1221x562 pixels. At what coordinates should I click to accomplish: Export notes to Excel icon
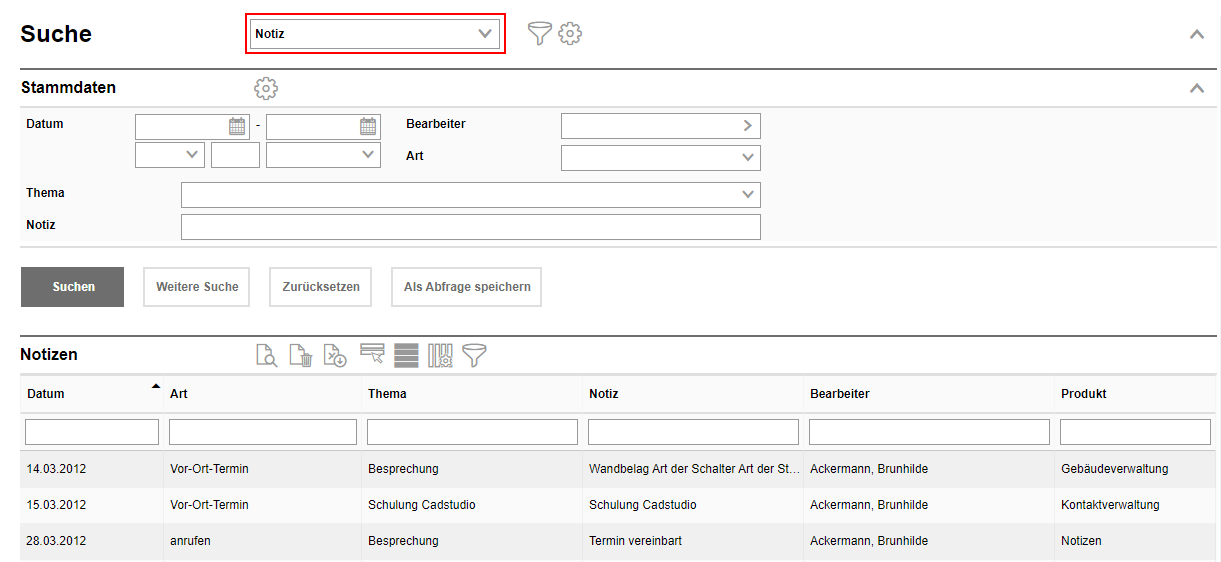coord(335,355)
